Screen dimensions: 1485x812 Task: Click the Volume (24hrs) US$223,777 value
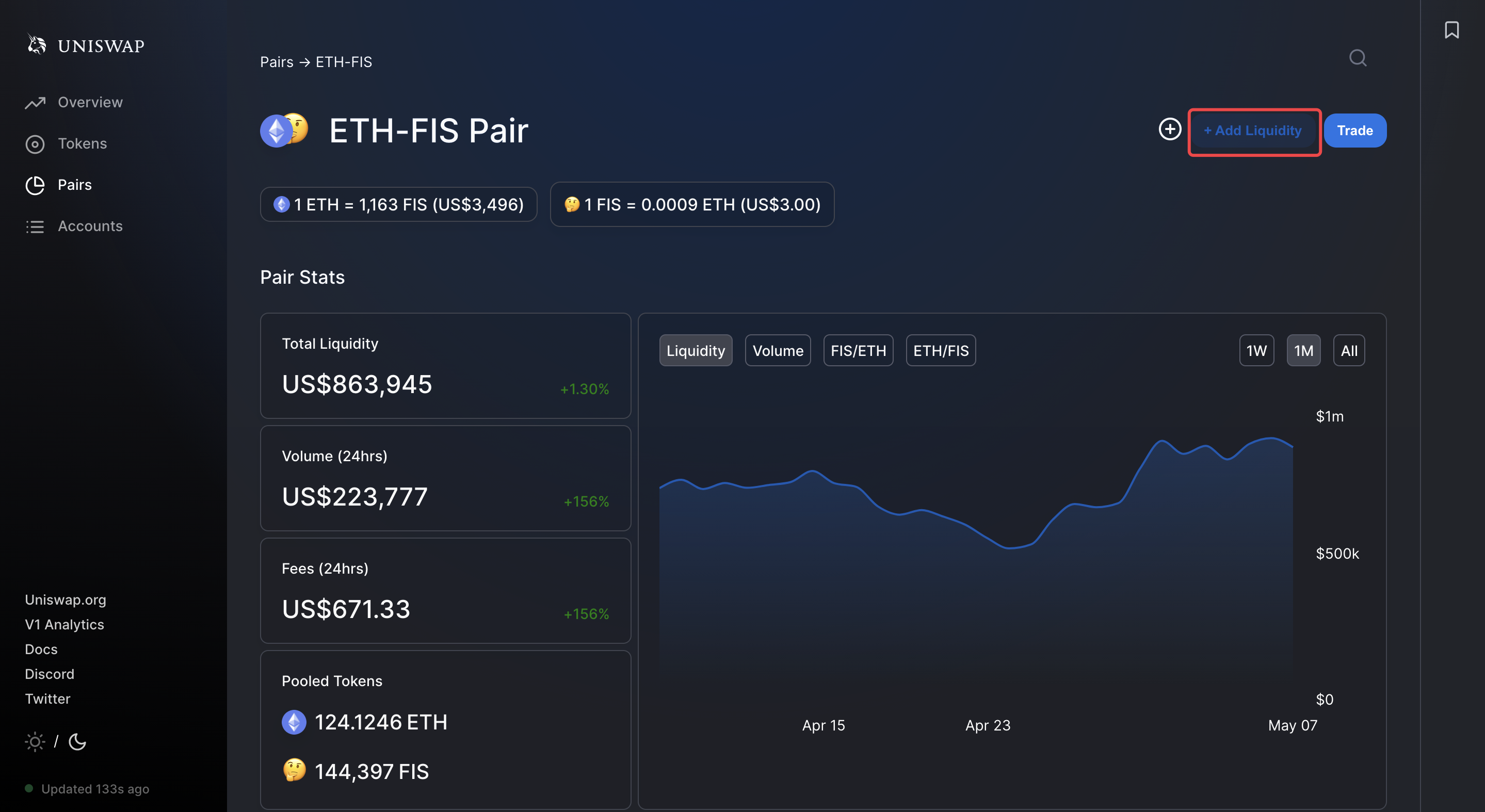[354, 497]
